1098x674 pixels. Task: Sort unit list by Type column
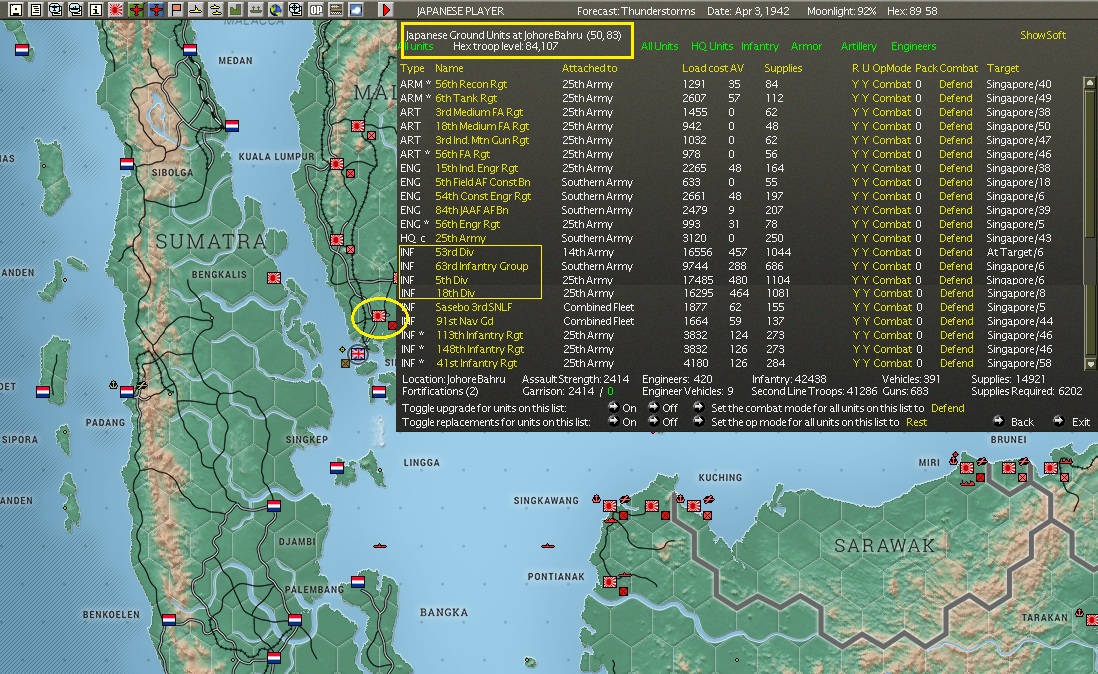click(412, 68)
